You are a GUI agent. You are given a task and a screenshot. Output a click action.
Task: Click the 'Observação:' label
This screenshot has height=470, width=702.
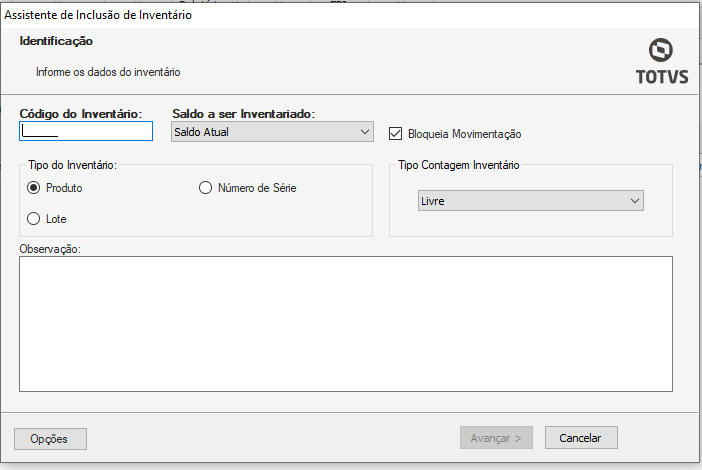click(x=50, y=248)
